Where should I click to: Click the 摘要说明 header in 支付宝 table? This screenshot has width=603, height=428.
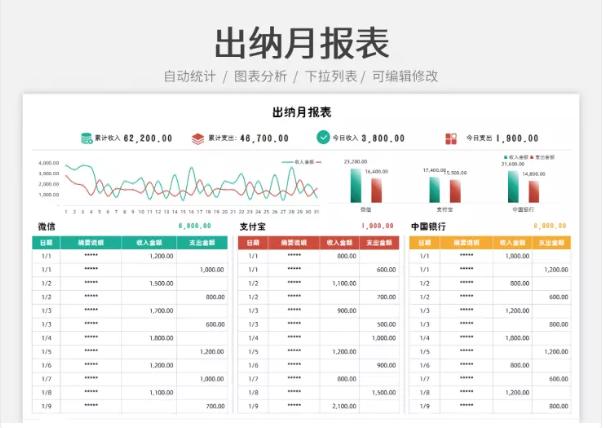294,243
